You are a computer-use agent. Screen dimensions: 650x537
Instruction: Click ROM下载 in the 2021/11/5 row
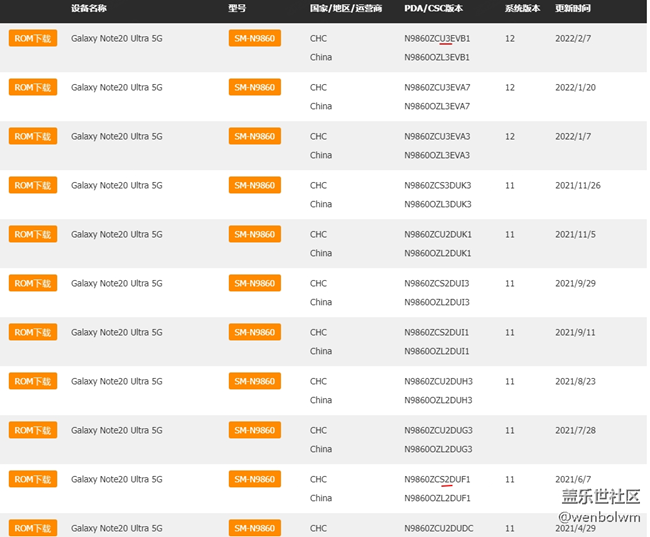coord(33,234)
